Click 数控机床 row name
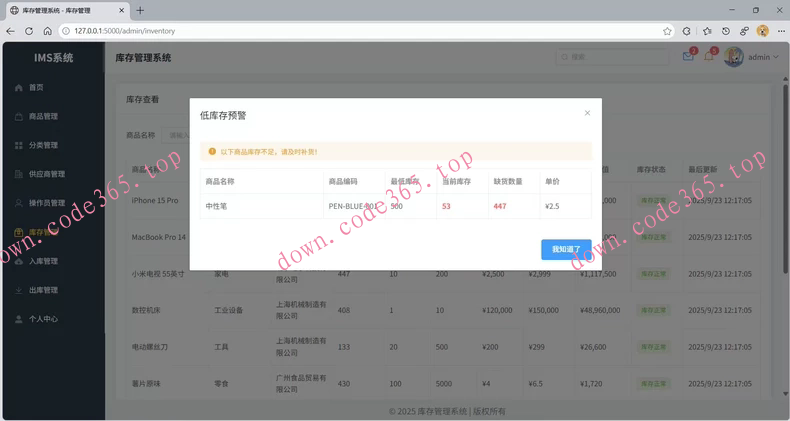790x421 pixels. 146,310
